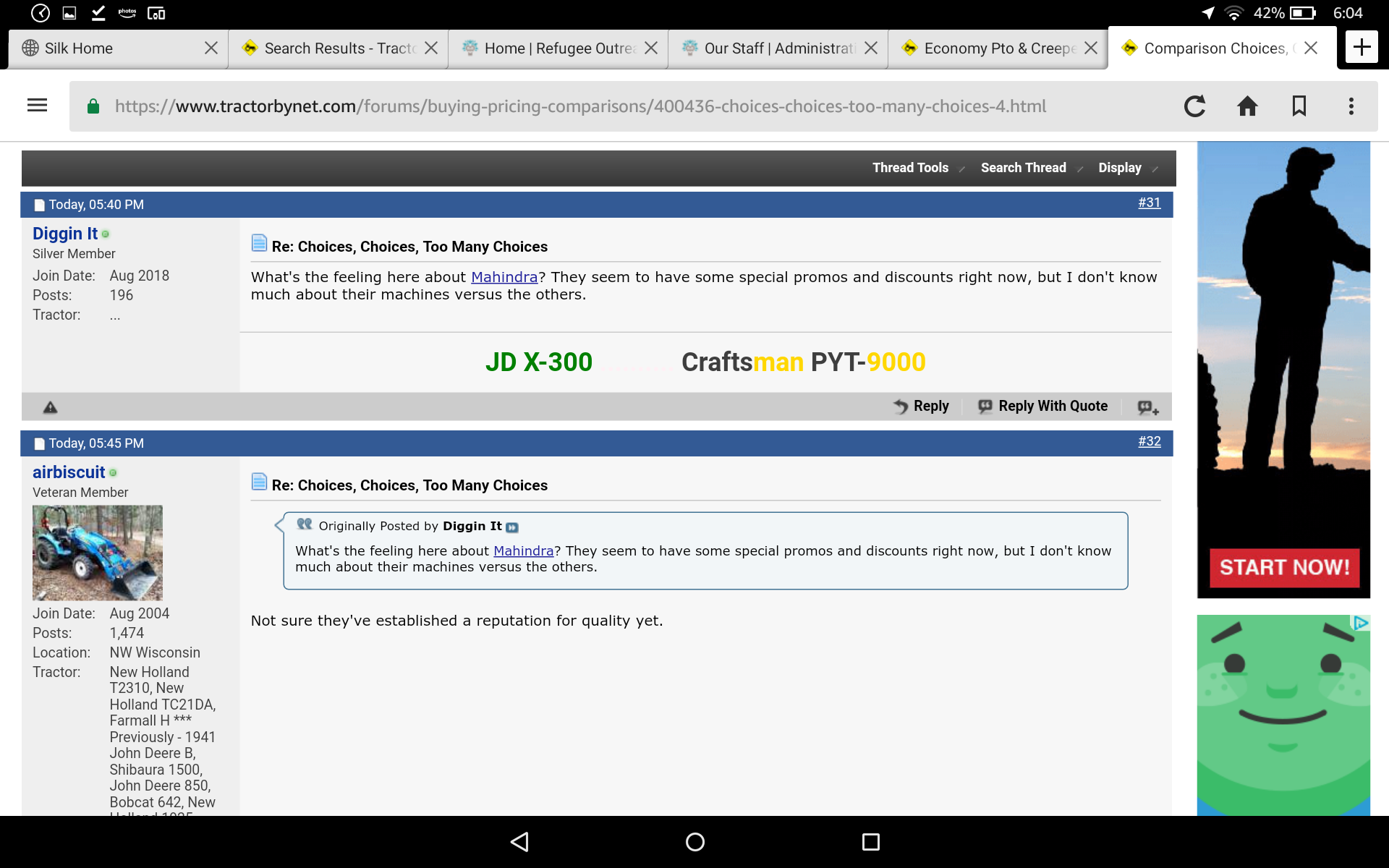
Task: Bookmark this page icon
Action: coord(1299,106)
